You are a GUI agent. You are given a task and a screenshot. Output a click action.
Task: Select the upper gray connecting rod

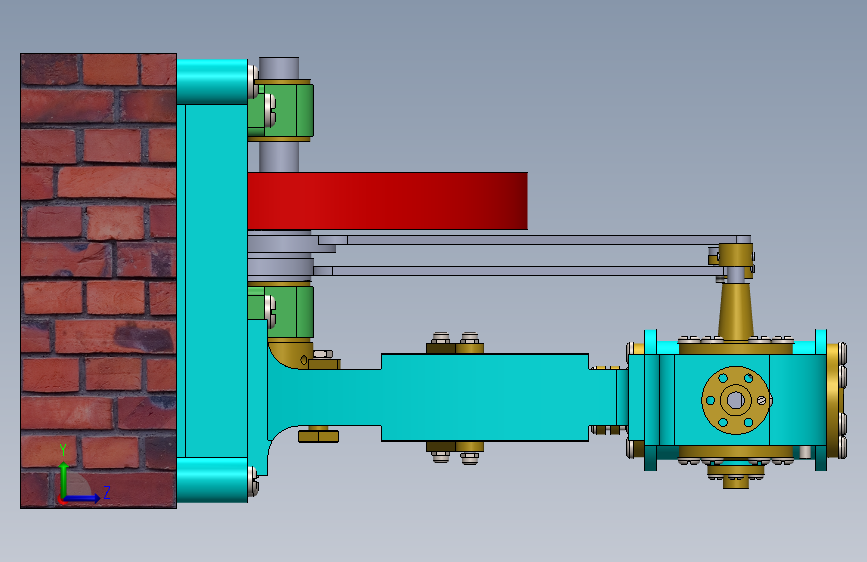point(534,240)
